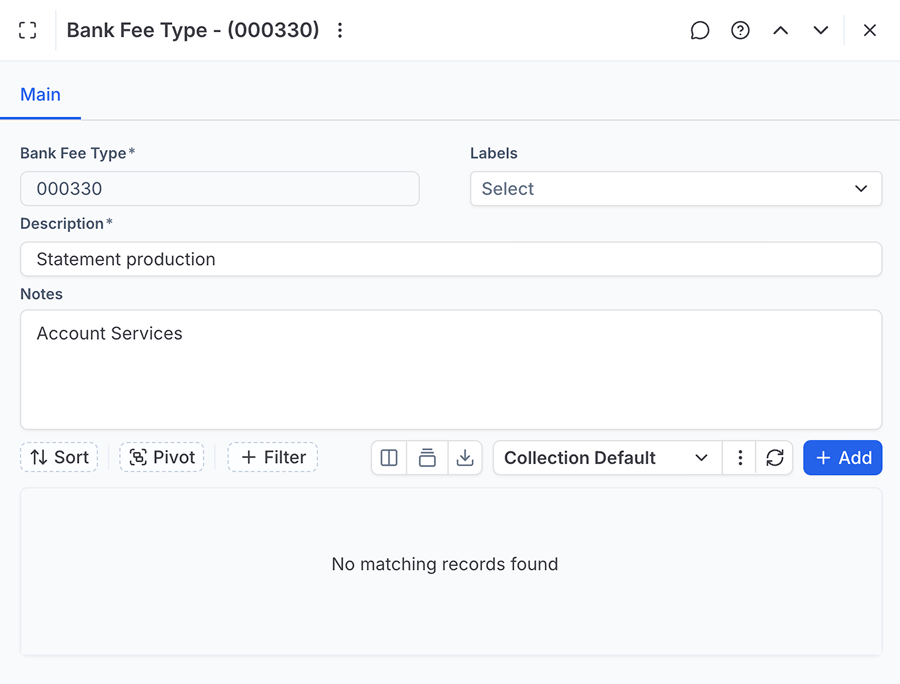This screenshot has width=900, height=684.
Task: Open the comments chat bubble icon
Action: pos(700,30)
